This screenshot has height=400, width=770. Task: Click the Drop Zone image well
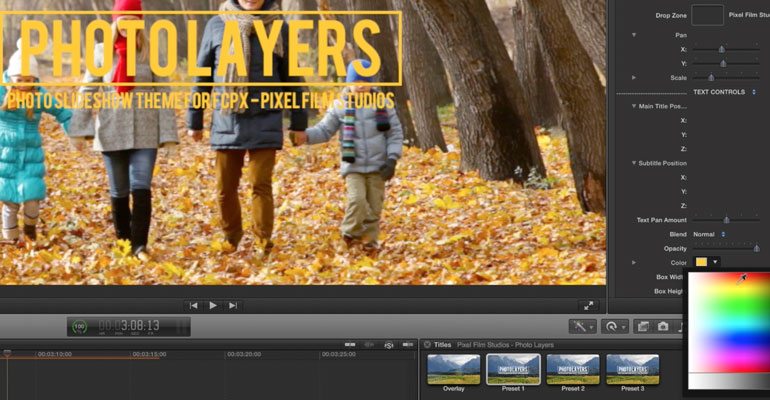(x=707, y=15)
